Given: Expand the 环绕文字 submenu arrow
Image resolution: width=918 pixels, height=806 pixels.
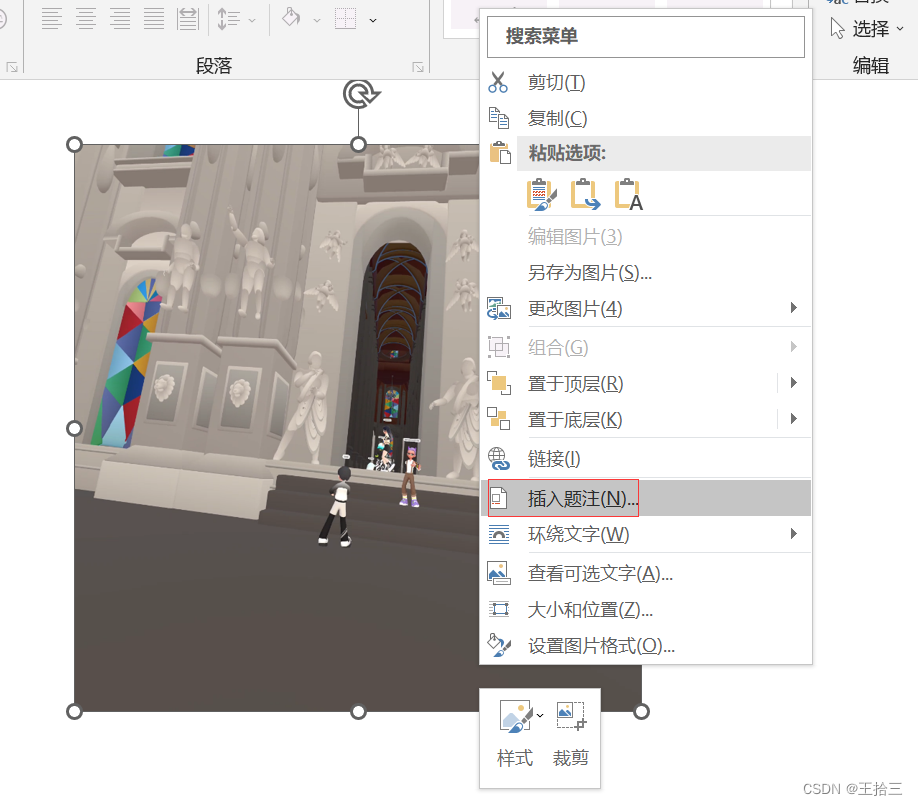Looking at the screenshot, I should pyautogui.click(x=793, y=533).
